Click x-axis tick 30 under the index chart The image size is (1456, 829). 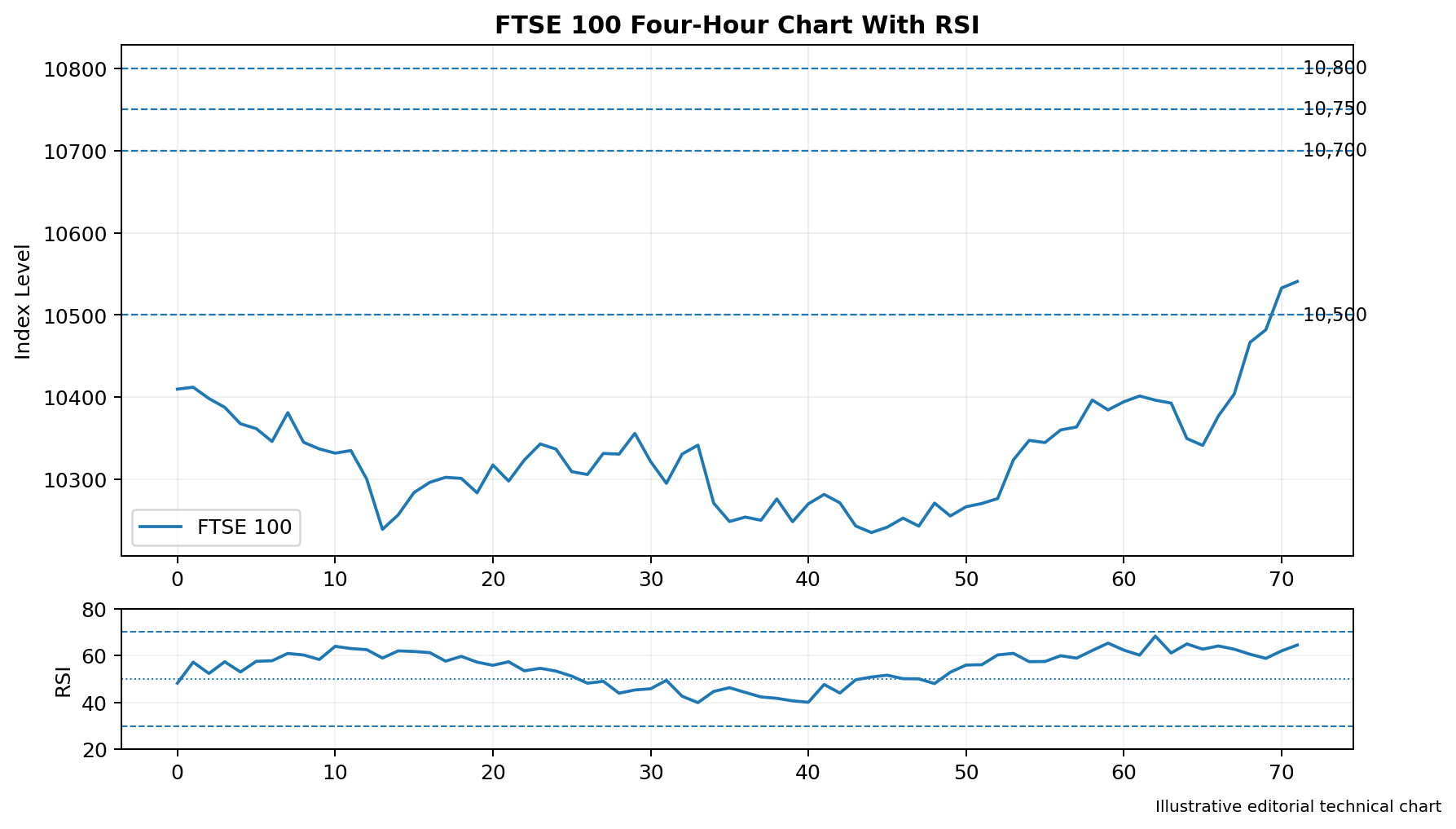[x=650, y=580]
